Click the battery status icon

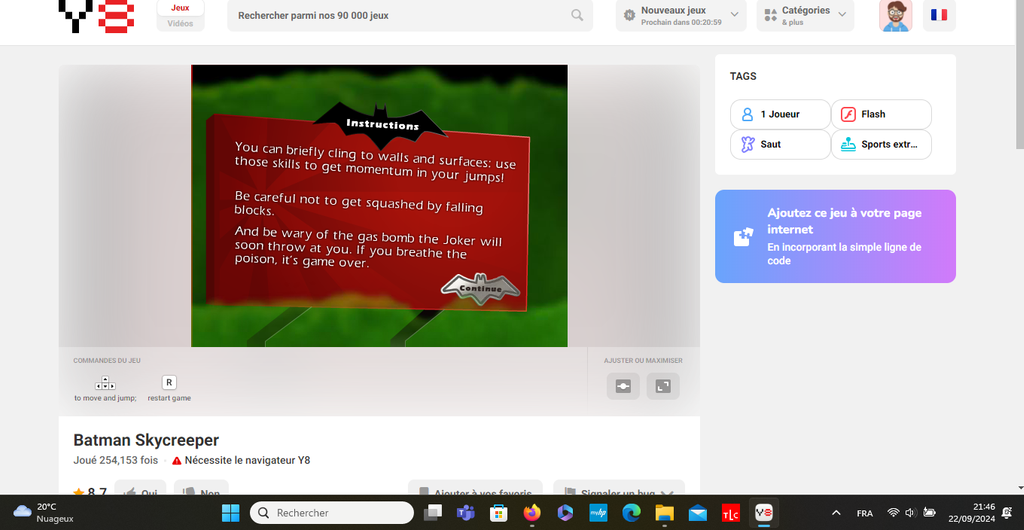[929, 513]
